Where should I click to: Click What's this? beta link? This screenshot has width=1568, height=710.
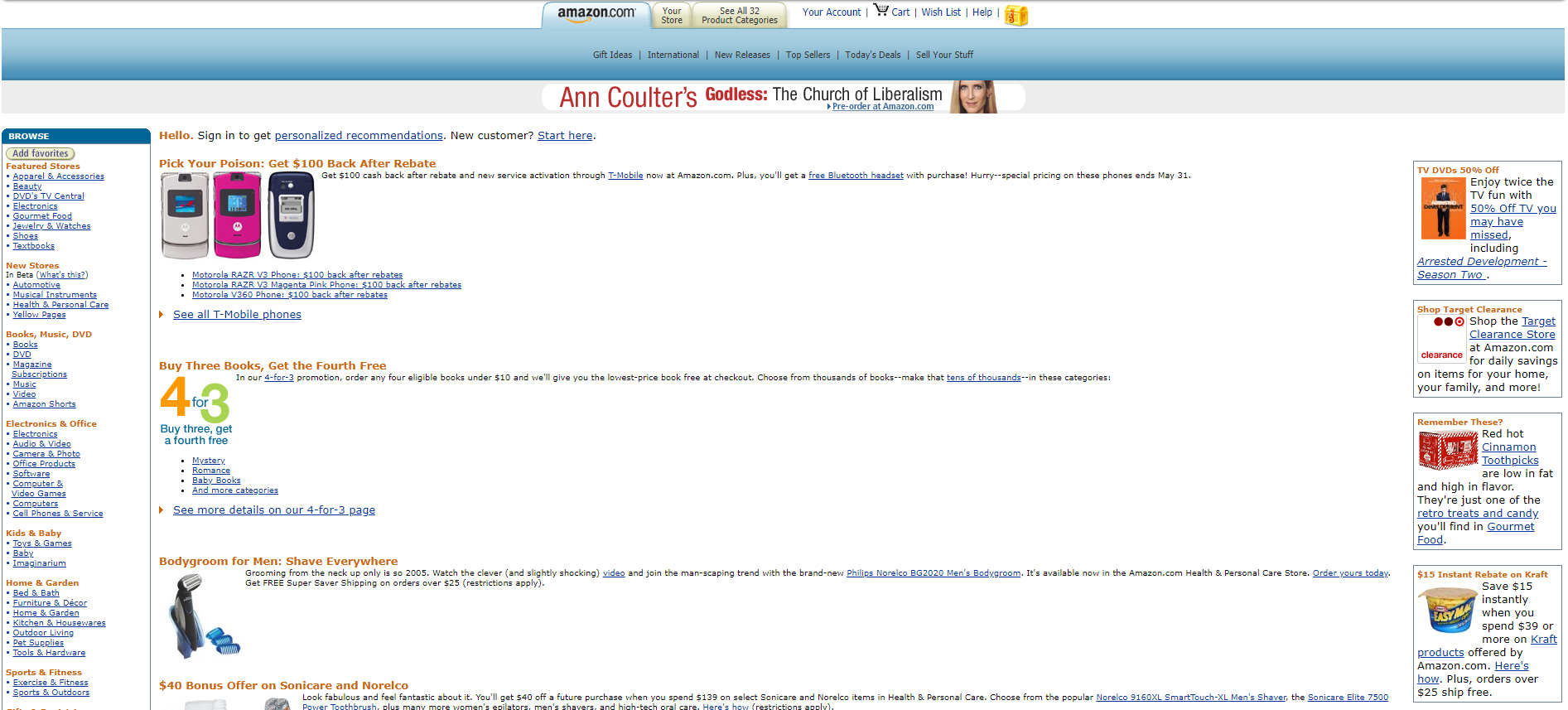click(62, 275)
